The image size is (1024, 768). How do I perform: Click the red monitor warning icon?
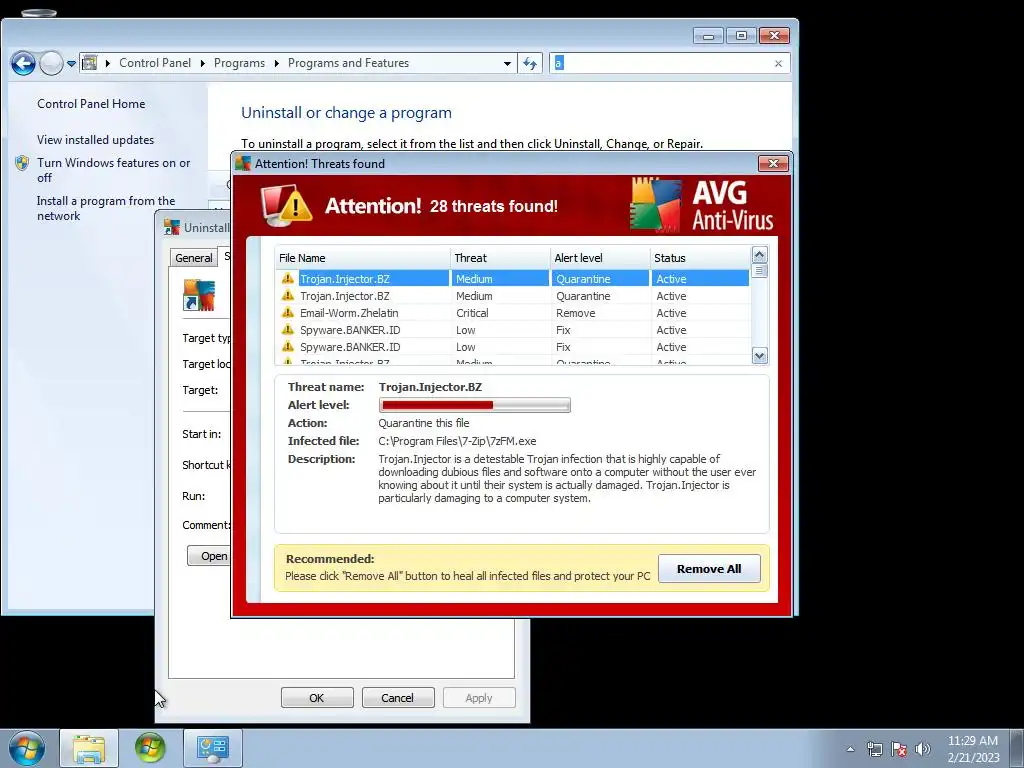pos(286,205)
